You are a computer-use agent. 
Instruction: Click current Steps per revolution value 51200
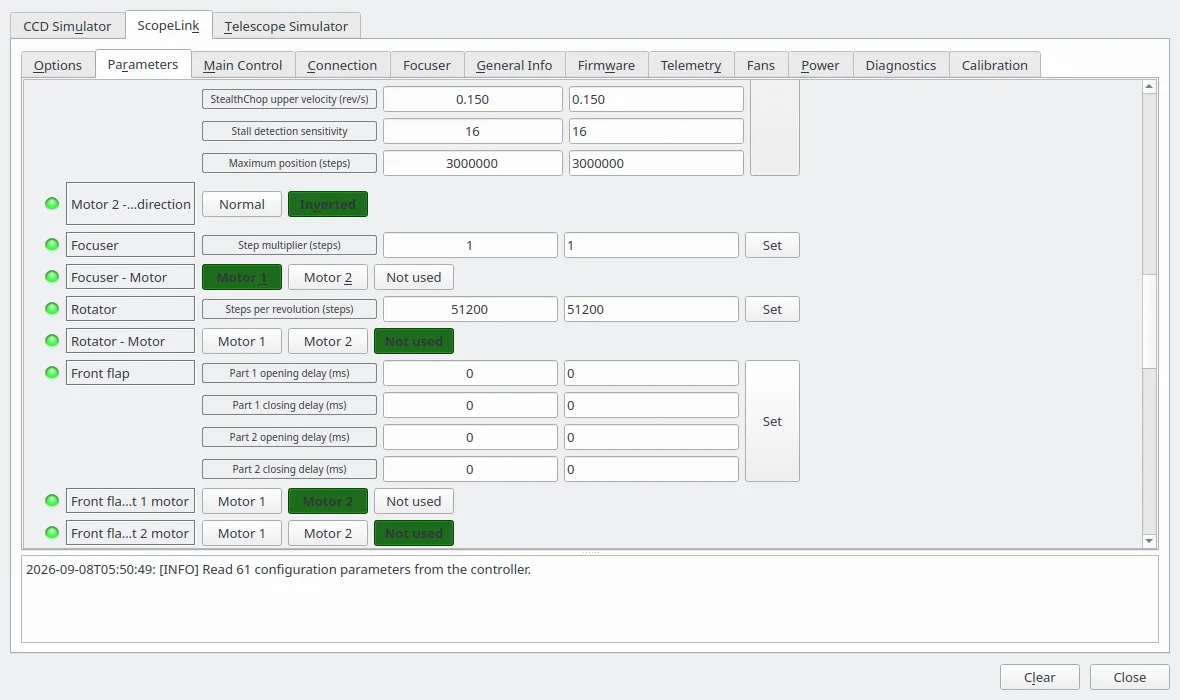coord(470,309)
